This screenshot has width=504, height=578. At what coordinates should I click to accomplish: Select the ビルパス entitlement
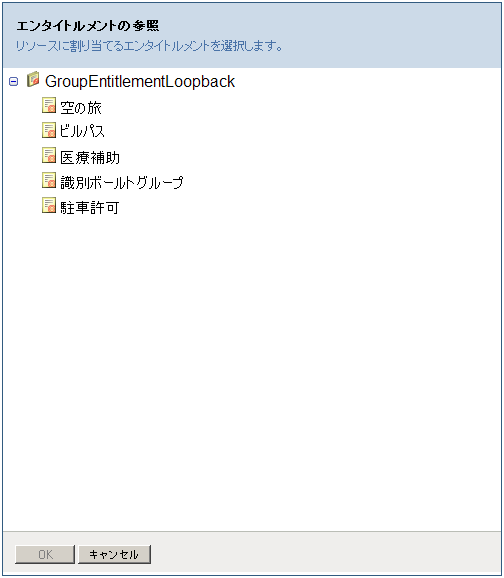(82, 131)
